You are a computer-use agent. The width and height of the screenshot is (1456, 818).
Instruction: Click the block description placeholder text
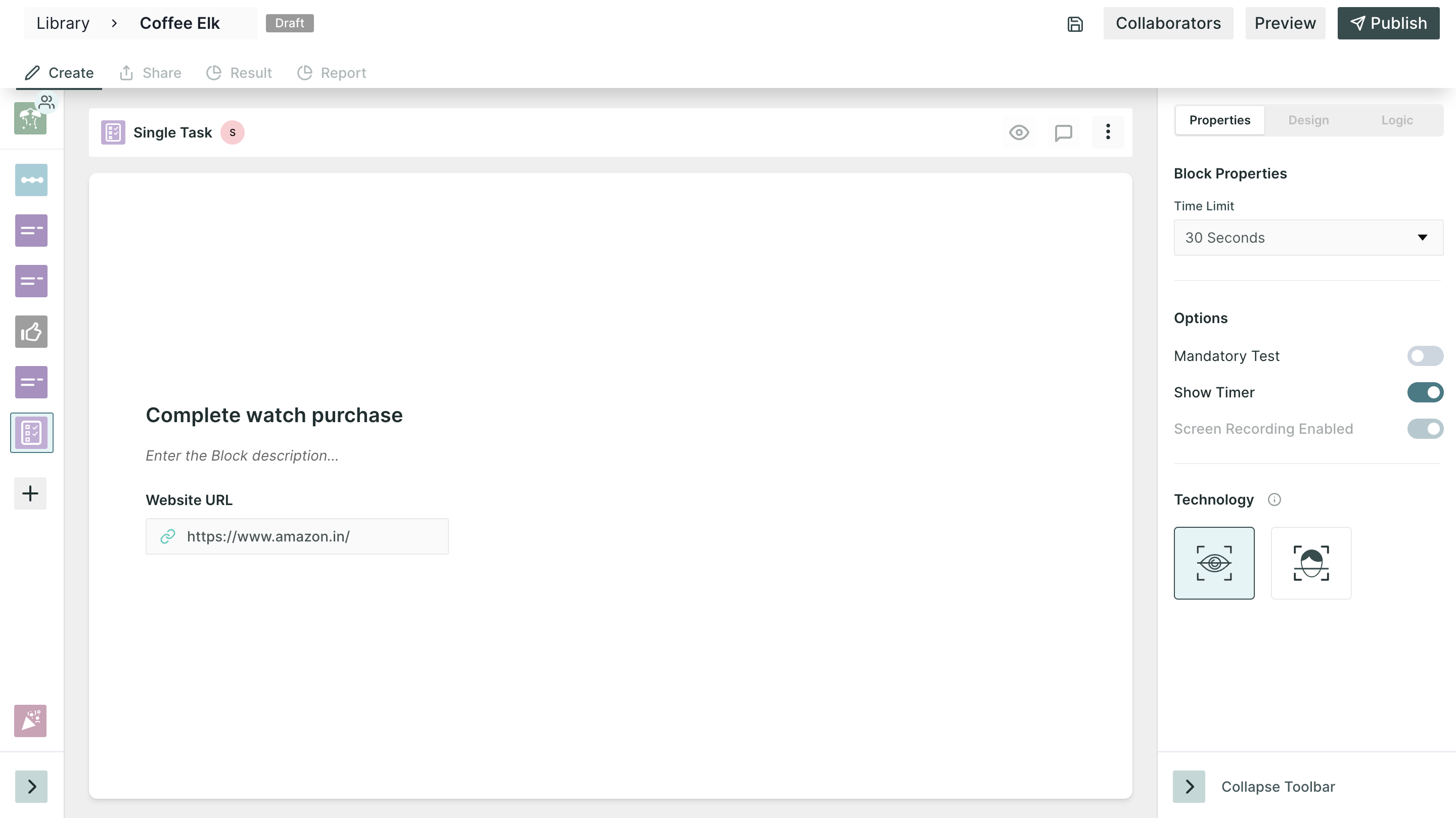(242, 456)
